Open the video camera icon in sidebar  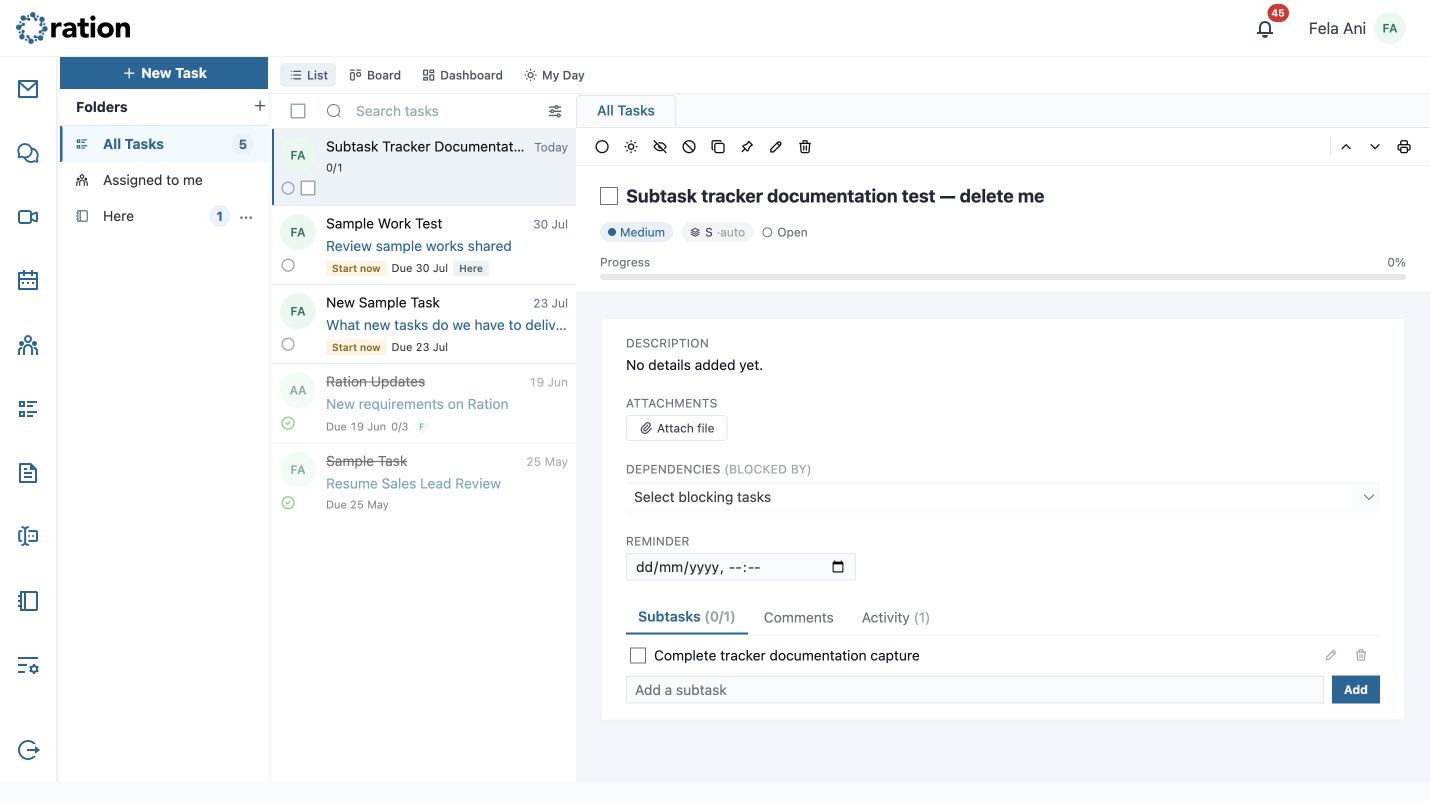[x=28, y=217]
